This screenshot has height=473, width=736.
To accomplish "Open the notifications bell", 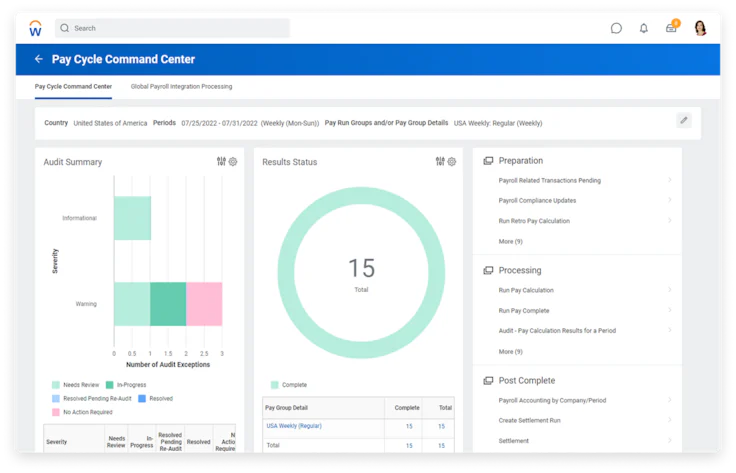I will coord(644,28).
